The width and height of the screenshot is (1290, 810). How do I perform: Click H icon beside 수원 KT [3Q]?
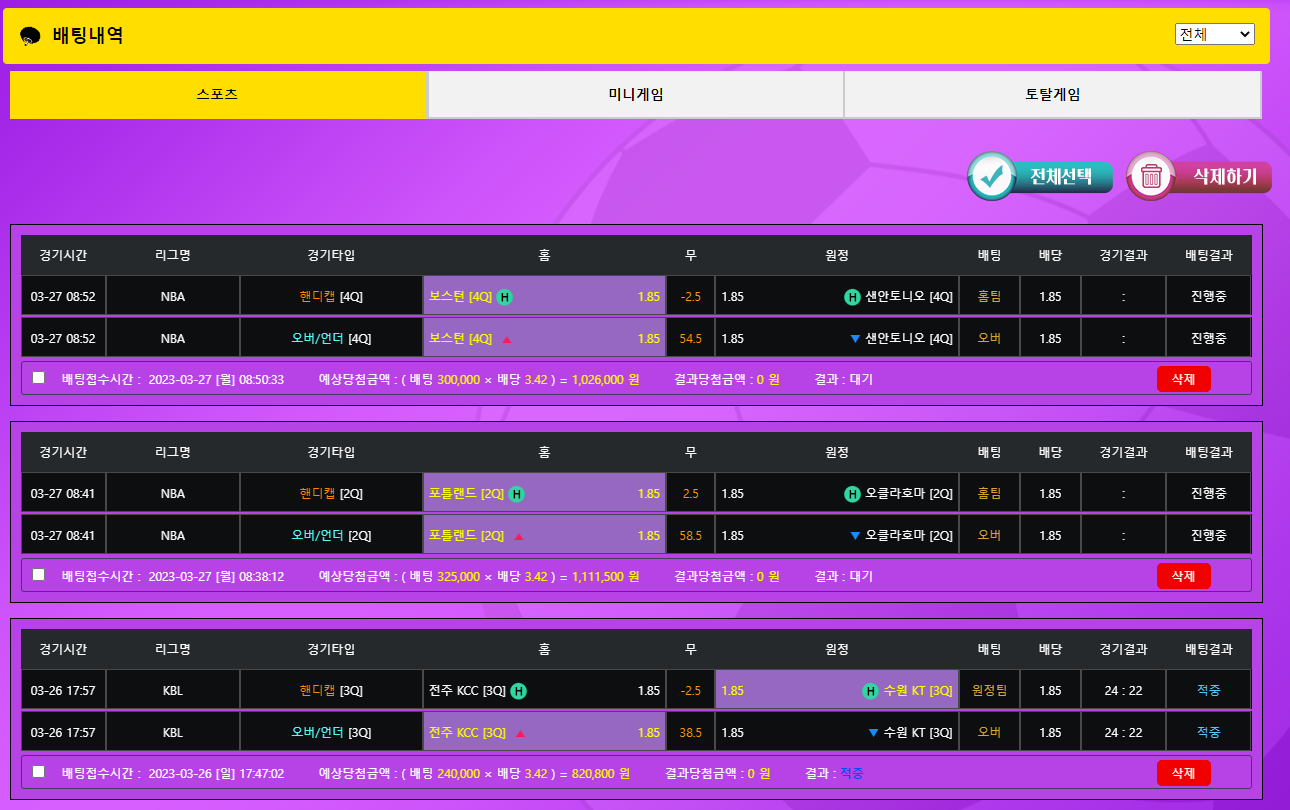pos(871,691)
